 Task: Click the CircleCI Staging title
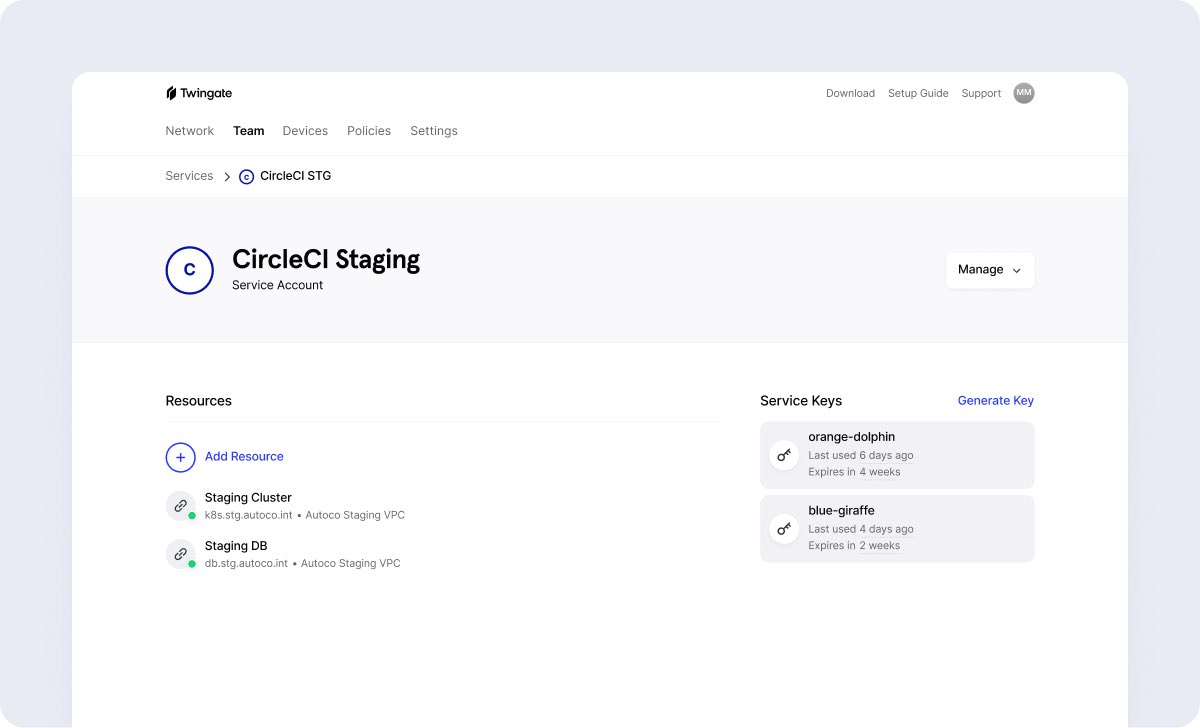coord(326,260)
